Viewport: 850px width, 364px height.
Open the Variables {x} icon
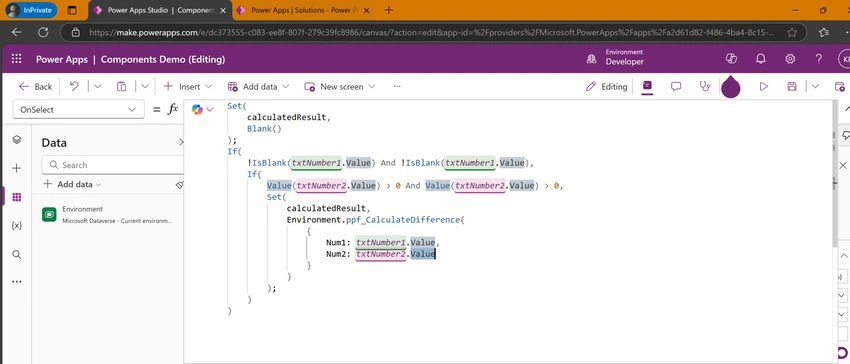pyautogui.click(x=17, y=226)
